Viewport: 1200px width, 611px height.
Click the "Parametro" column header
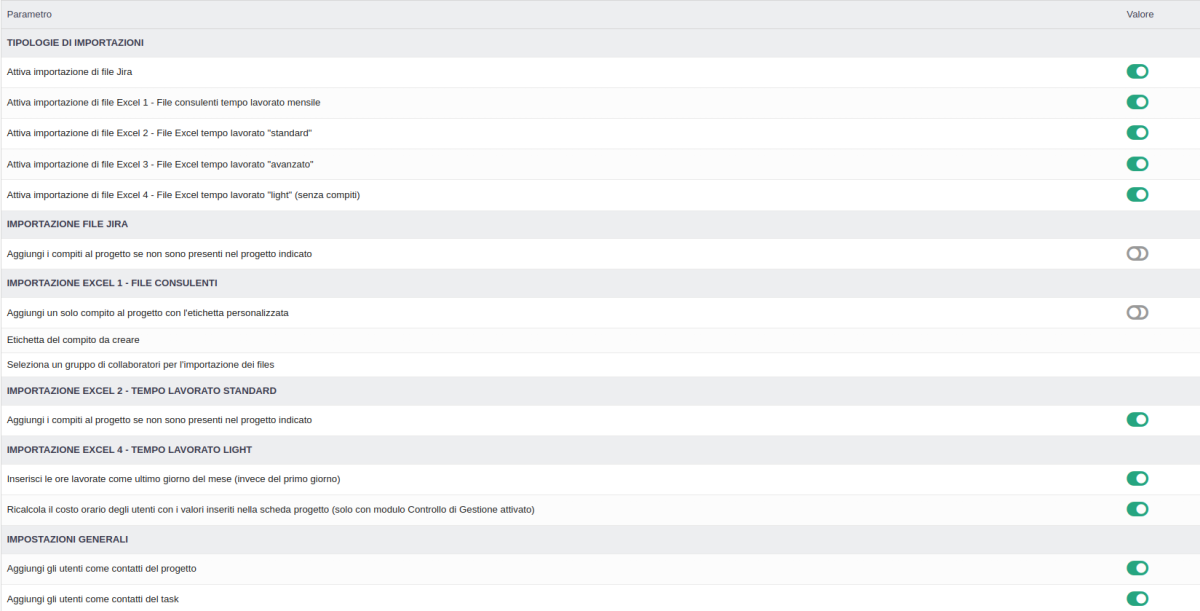pyautogui.click(x=29, y=14)
